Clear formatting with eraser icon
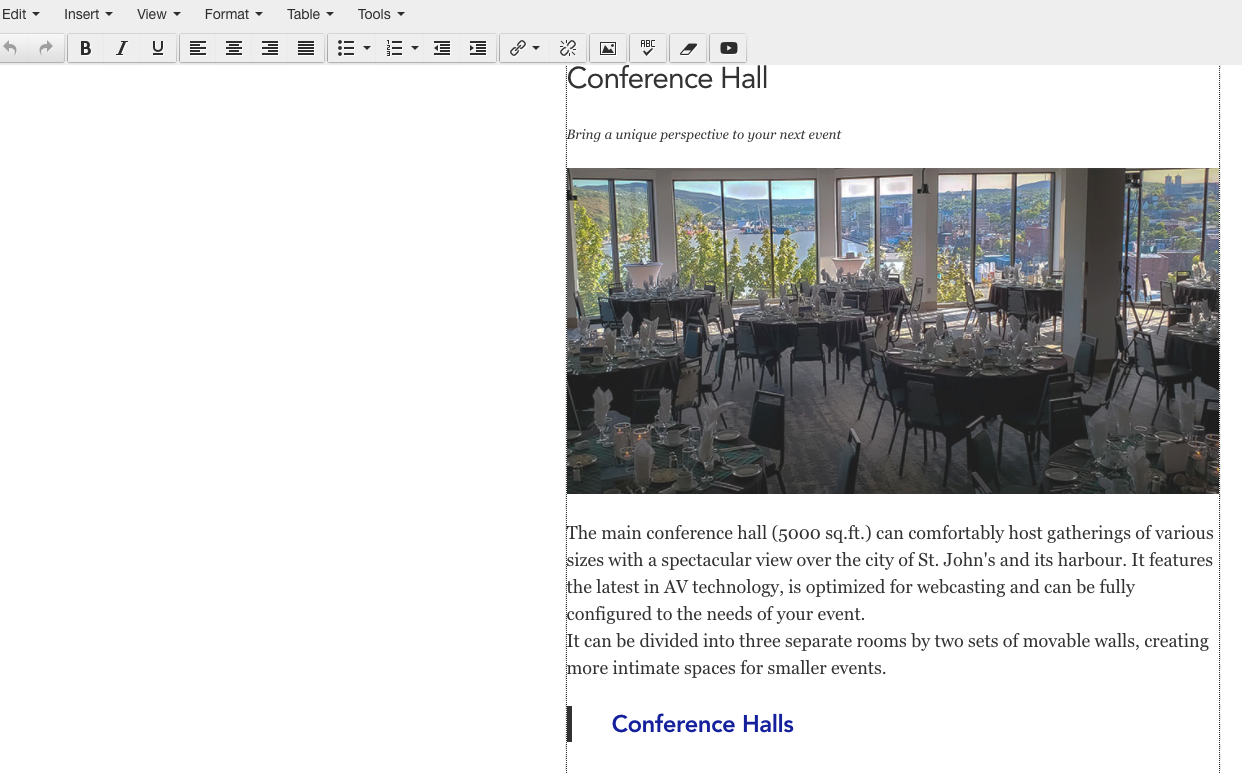Screen dimensions: 1242x774 [688, 48]
